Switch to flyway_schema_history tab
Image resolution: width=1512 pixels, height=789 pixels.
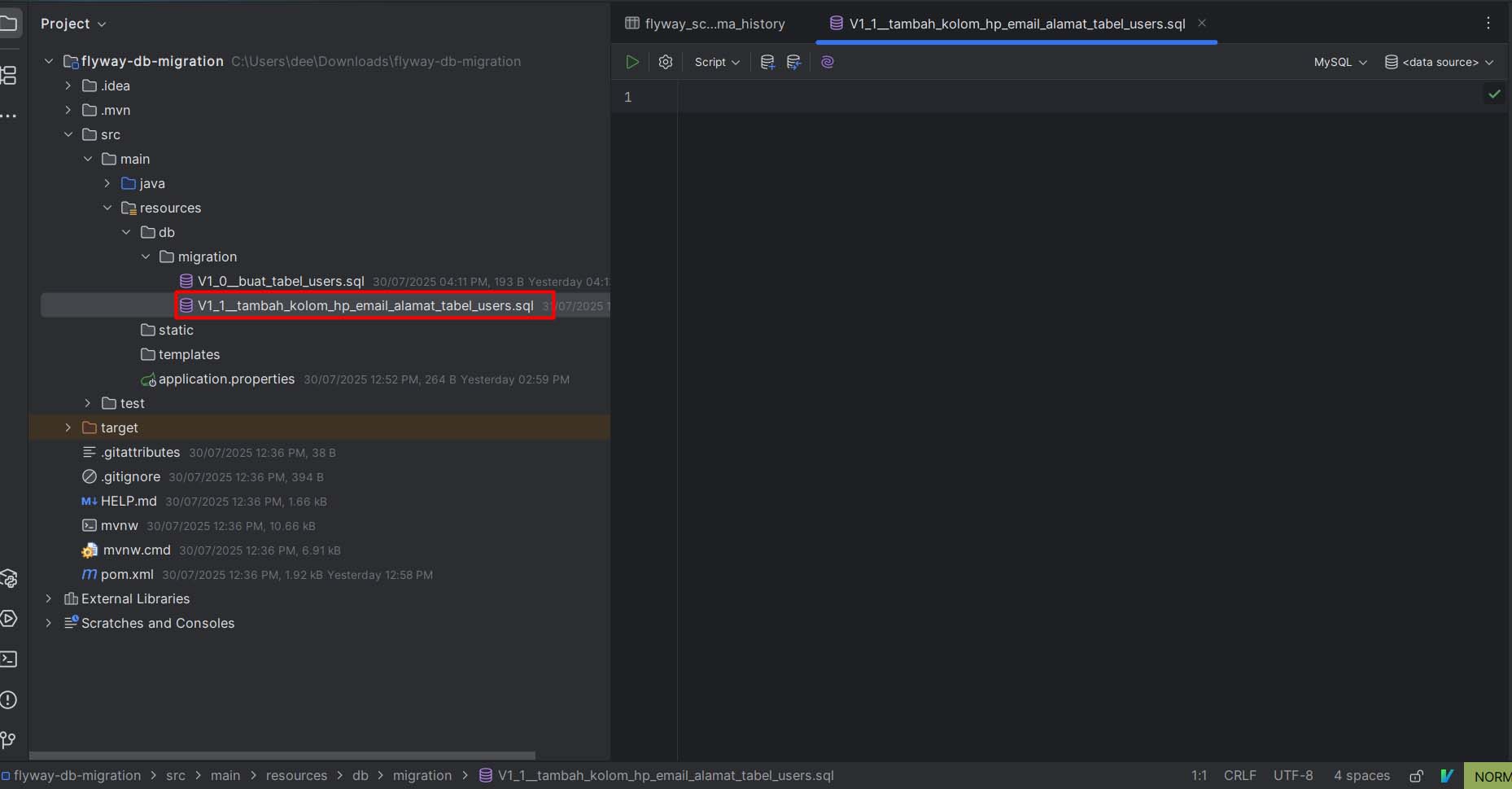point(706,24)
